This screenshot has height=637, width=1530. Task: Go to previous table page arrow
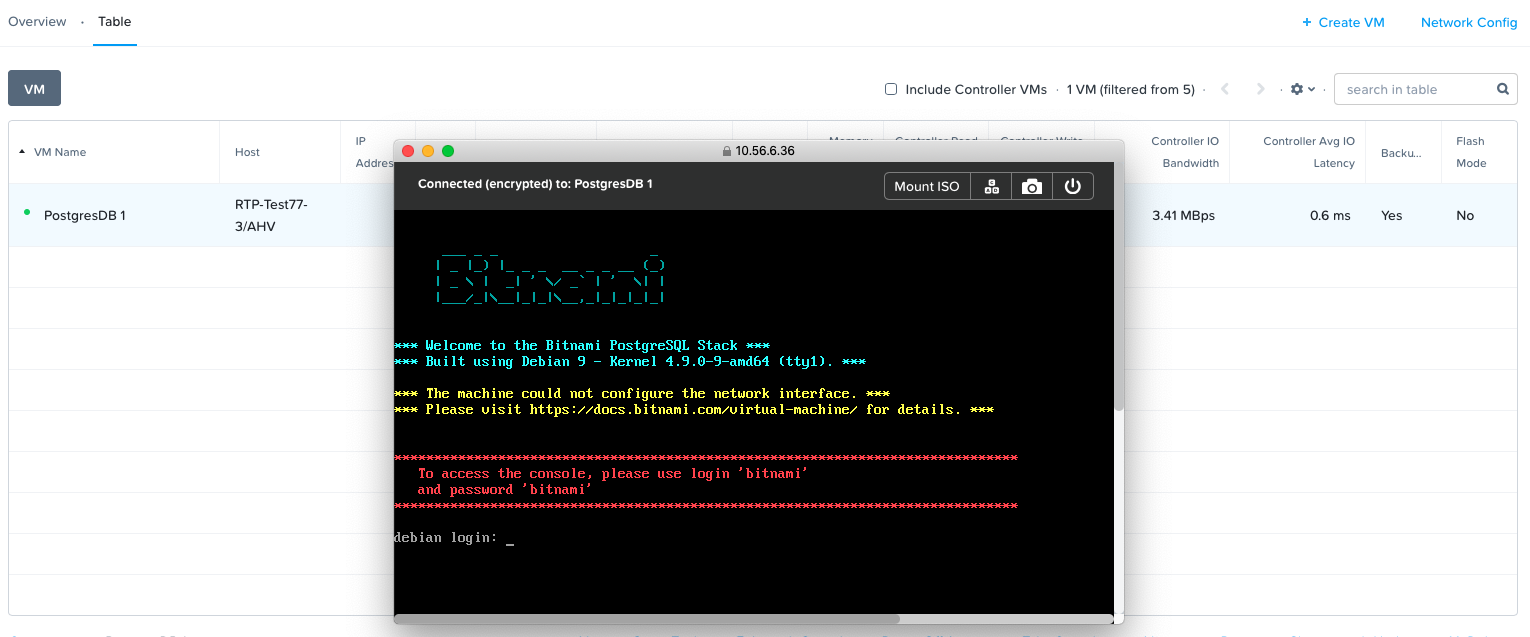pyautogui.click(x=1225, y=89)
